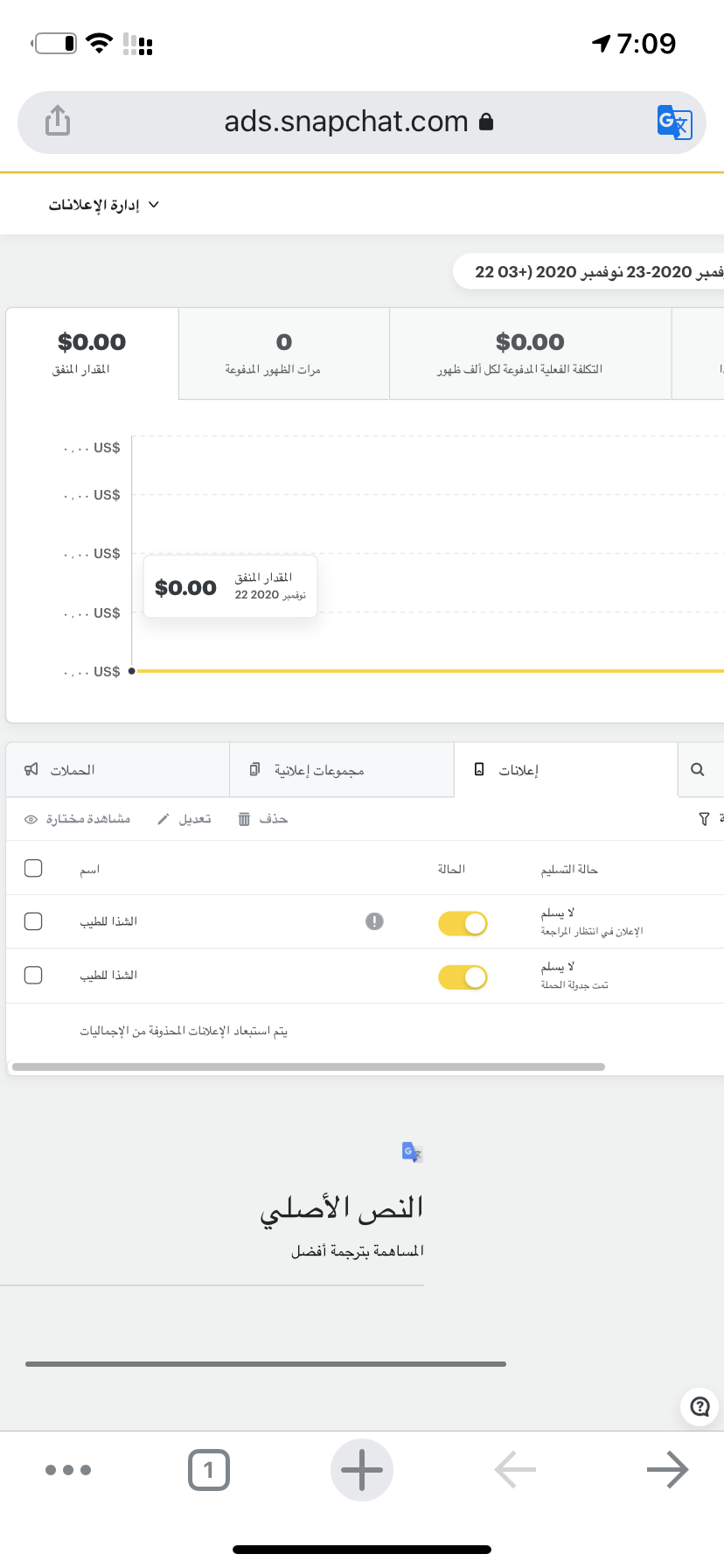Open the help question mark bubble

tap(700, 1406)
